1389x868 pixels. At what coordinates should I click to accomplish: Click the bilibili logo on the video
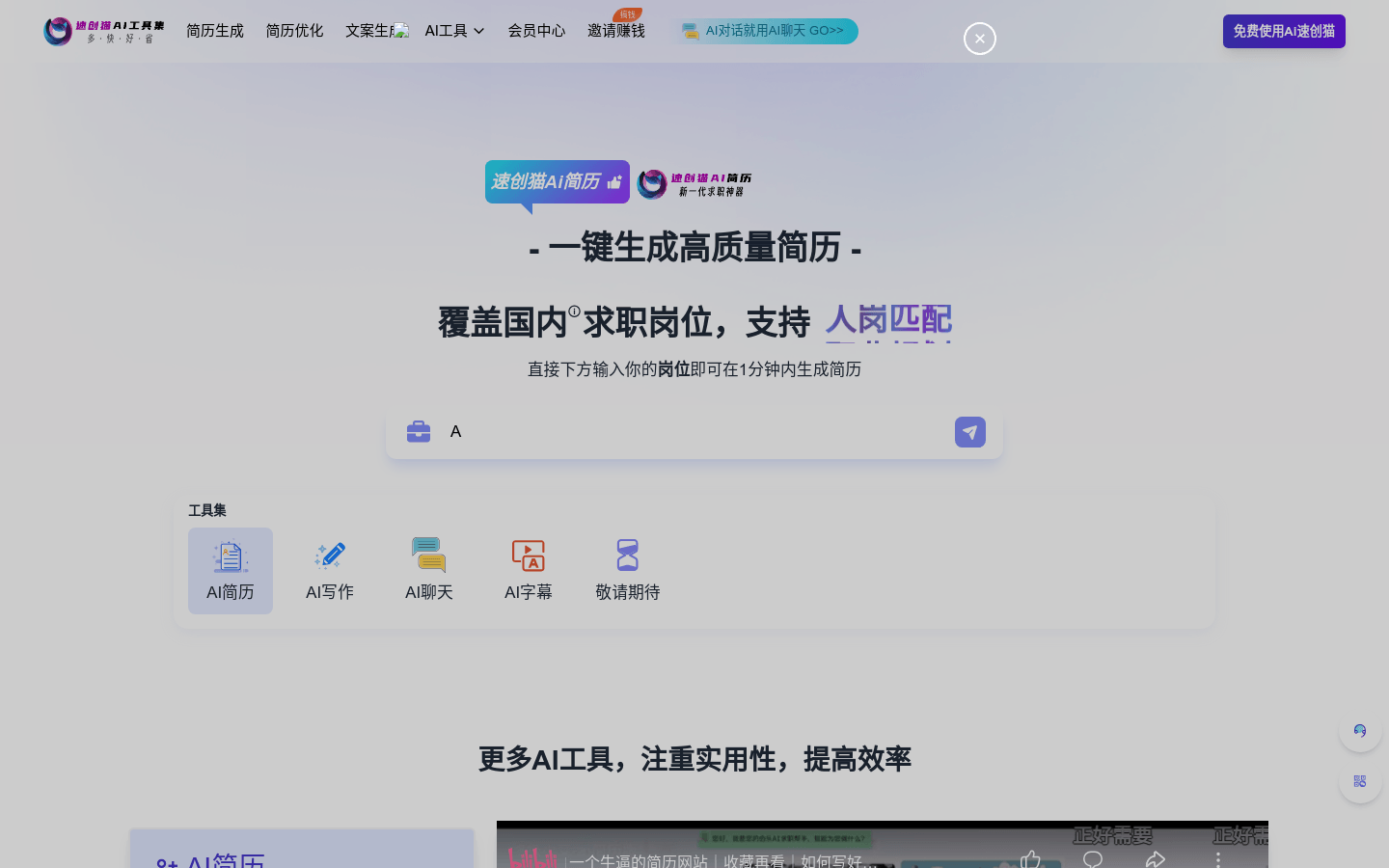pos(532,858)
